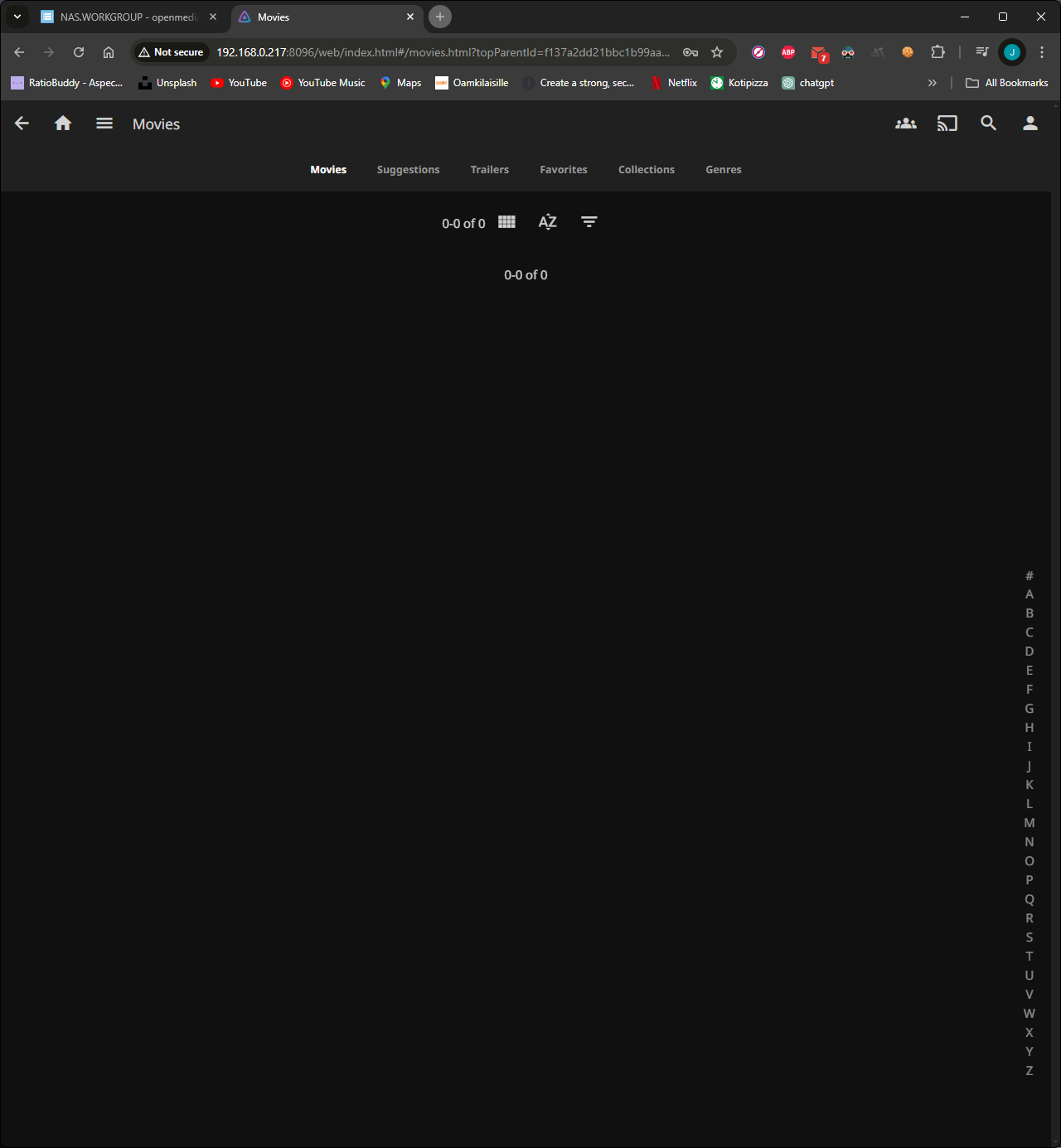Go back using Jellyfin back arrow

click(22, 124)
